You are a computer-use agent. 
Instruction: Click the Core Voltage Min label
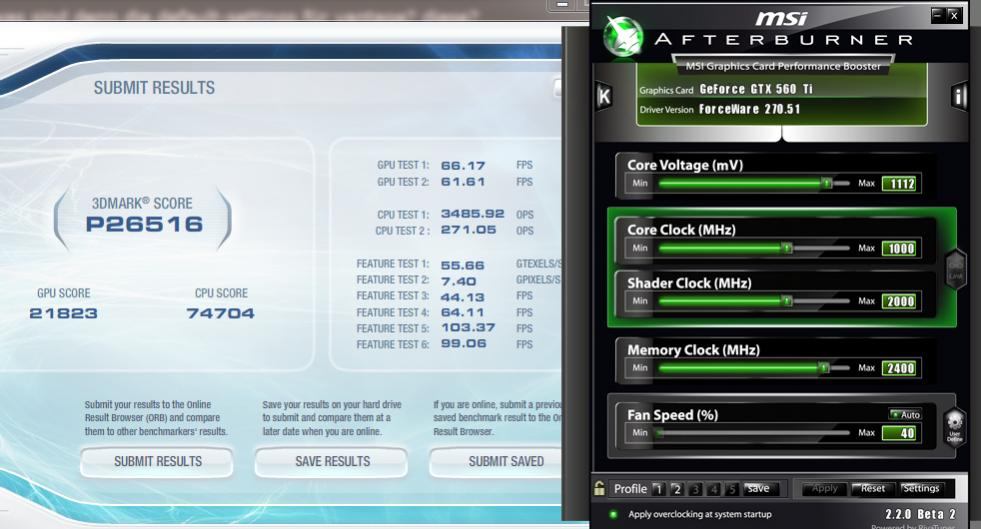639,183
